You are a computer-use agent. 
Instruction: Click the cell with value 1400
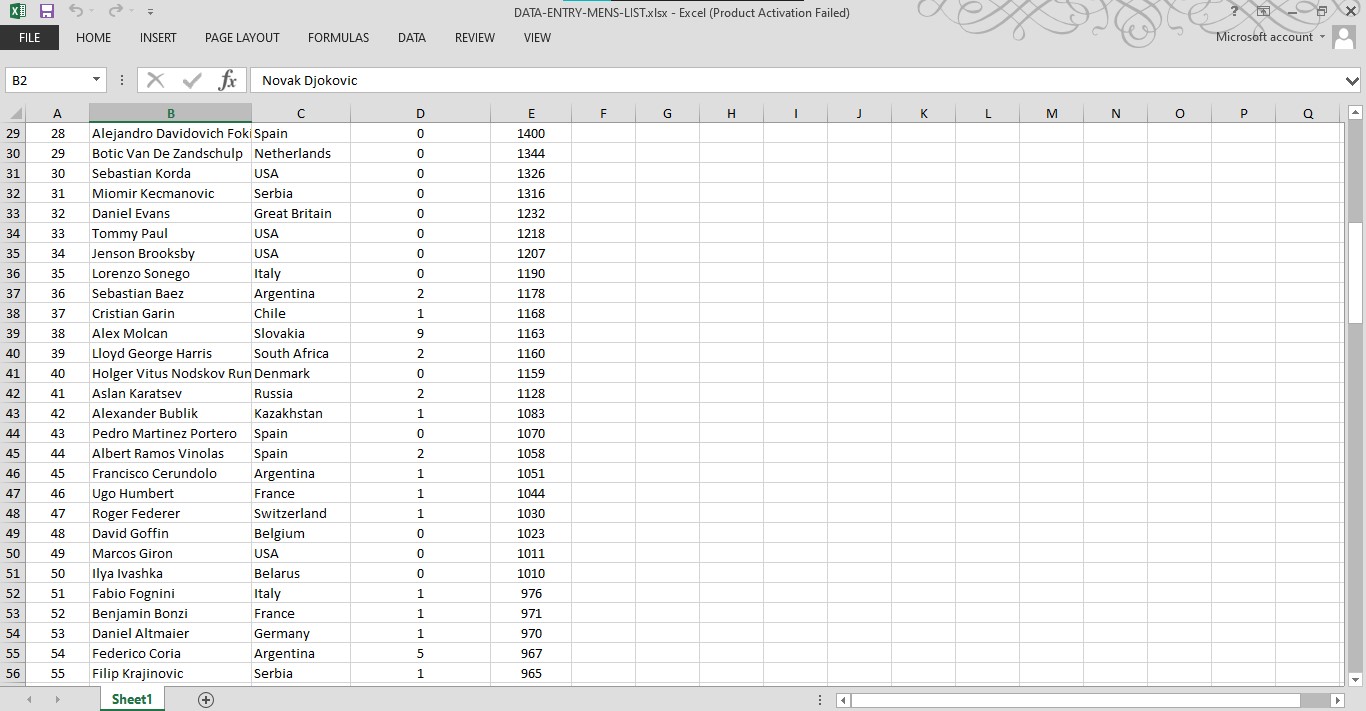(x=531, y=133)
